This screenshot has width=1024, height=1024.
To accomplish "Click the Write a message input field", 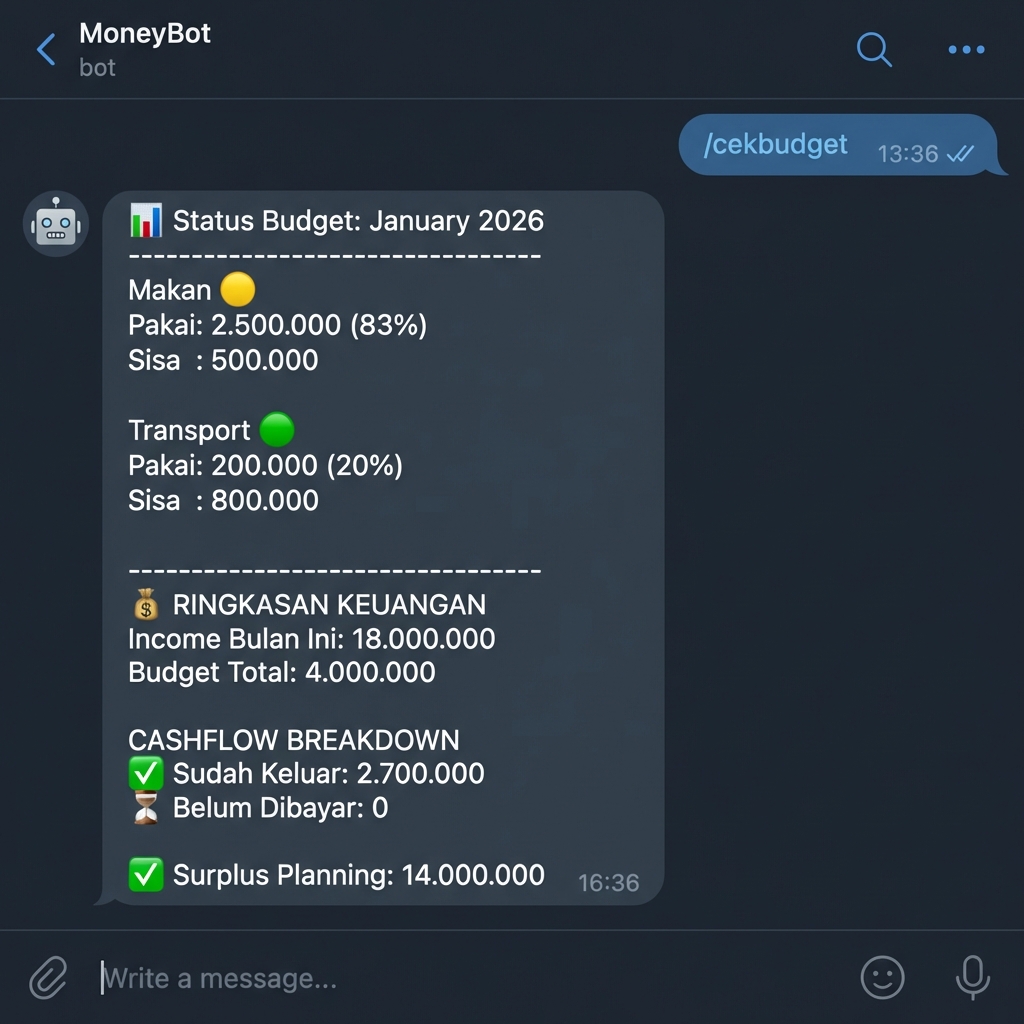I will point(300,978).
